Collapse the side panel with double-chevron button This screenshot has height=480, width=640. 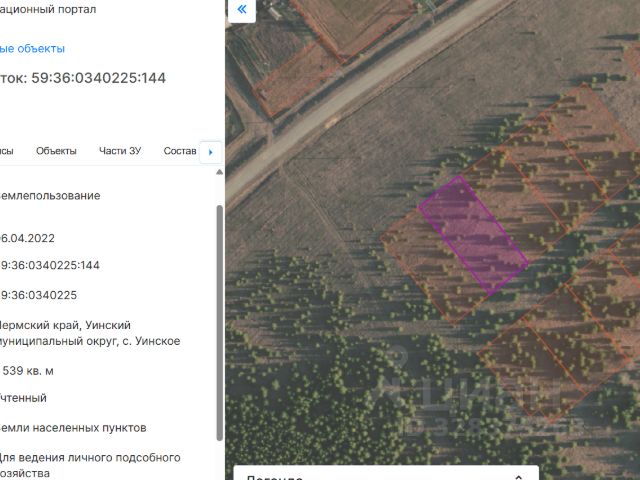(x=242, y=9)
